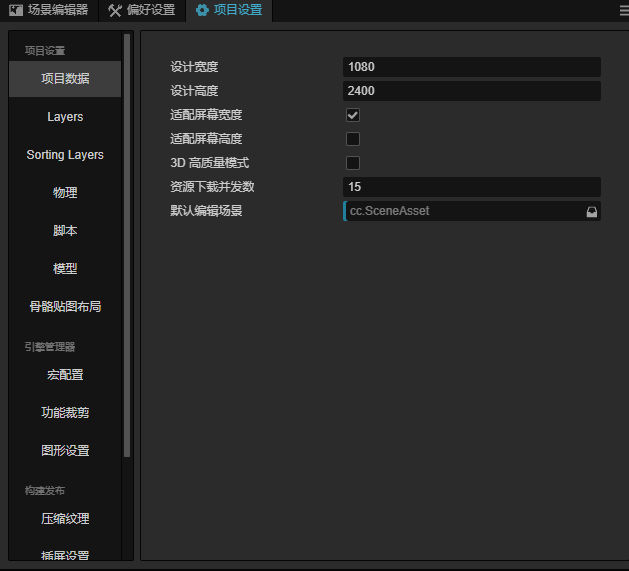Screen dimensions: 629x571
Task: Open Sorting Layers section
Action: [65, 155]
